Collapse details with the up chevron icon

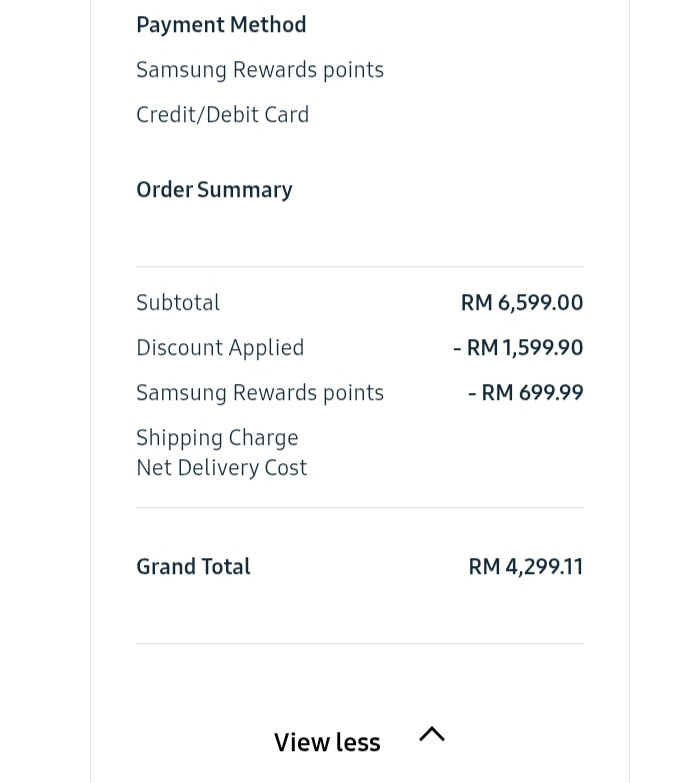tap(432, 735)
